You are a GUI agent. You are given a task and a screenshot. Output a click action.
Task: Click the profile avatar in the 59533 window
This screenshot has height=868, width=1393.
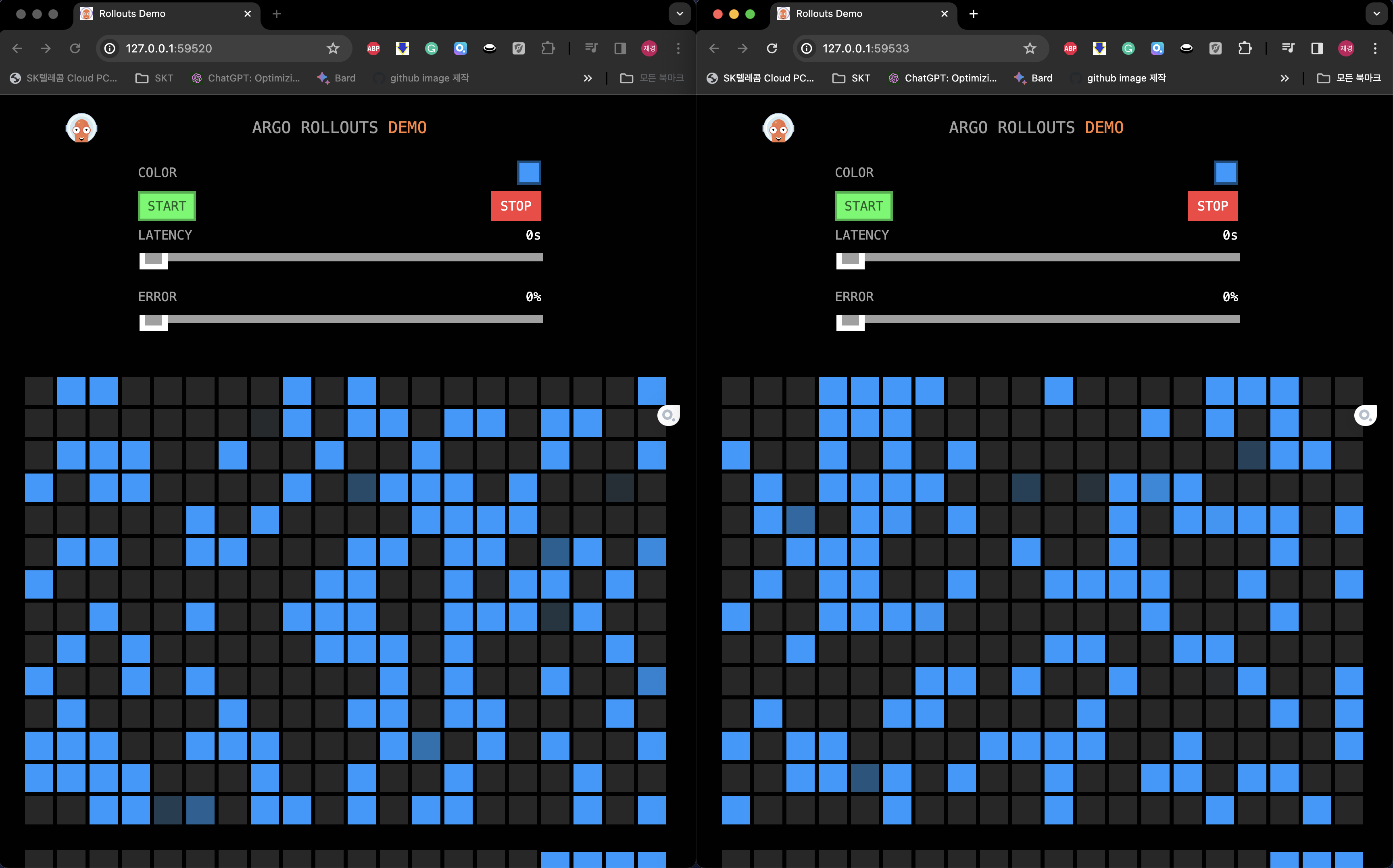[1346, 48]
